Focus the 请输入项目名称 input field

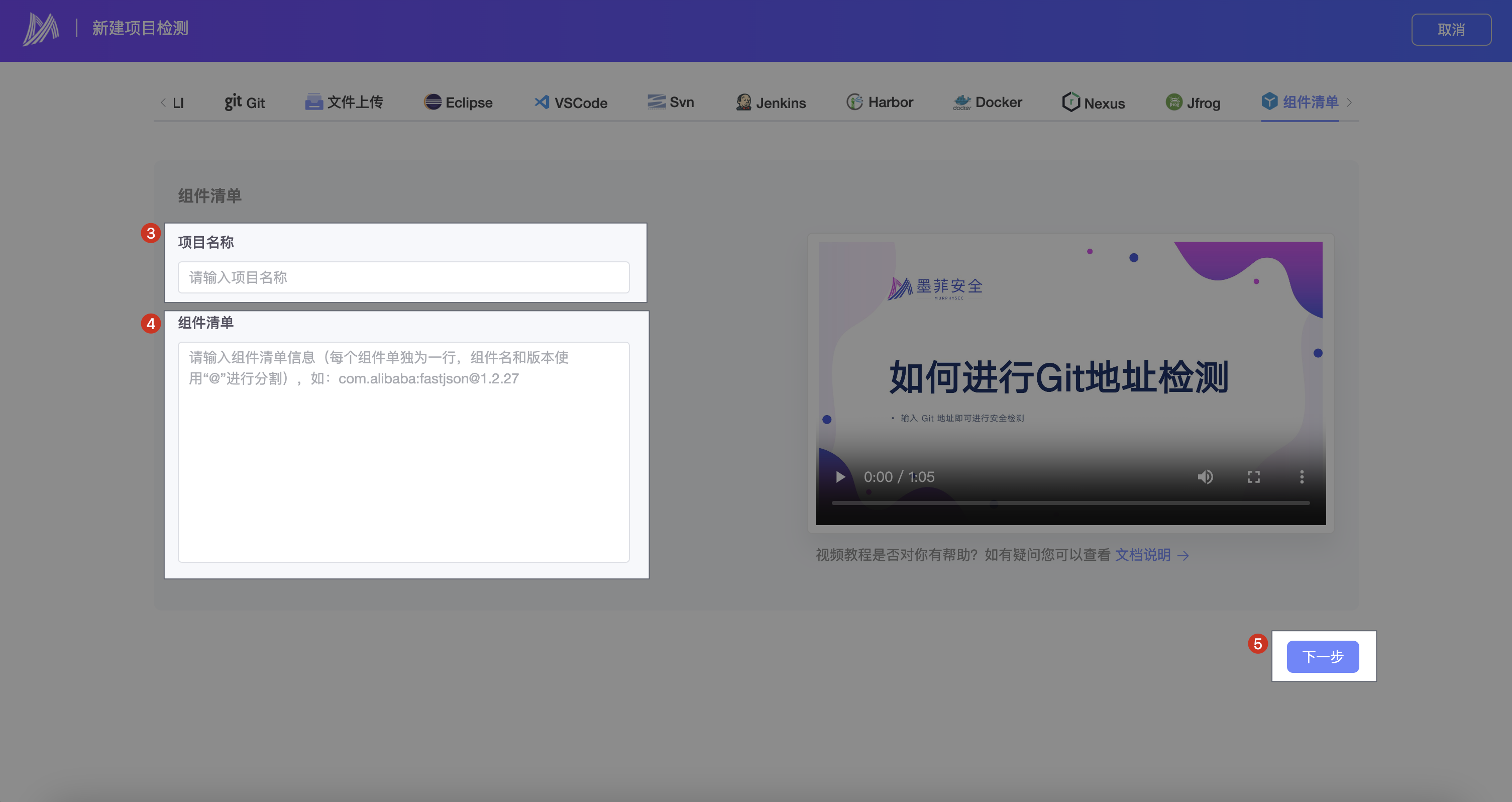pyautogui.click(x=403, y=277)
